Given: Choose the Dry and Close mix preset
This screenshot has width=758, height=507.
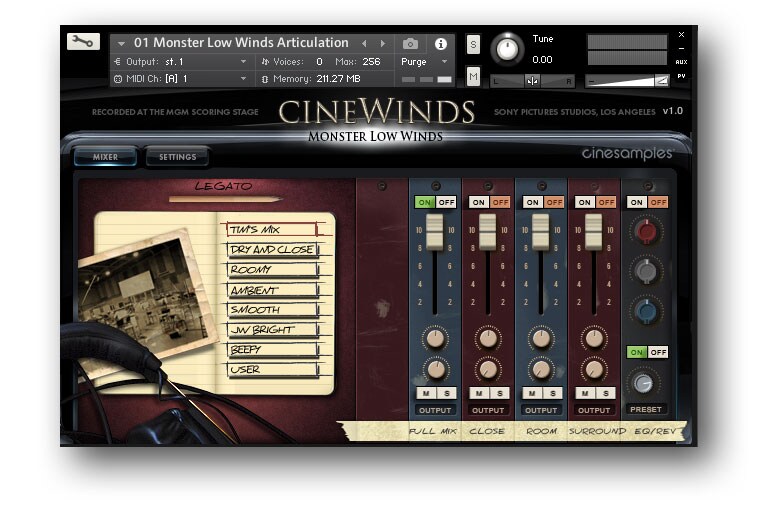Looking at the screenshot, I should click(x=271, y=249).
